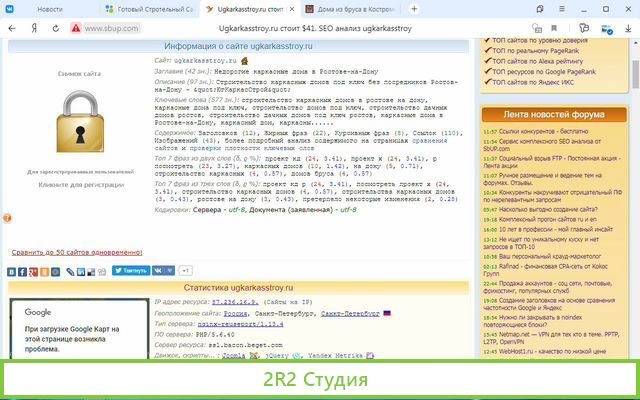Open a new browser tab with the plus button

(x=414, y=9)
